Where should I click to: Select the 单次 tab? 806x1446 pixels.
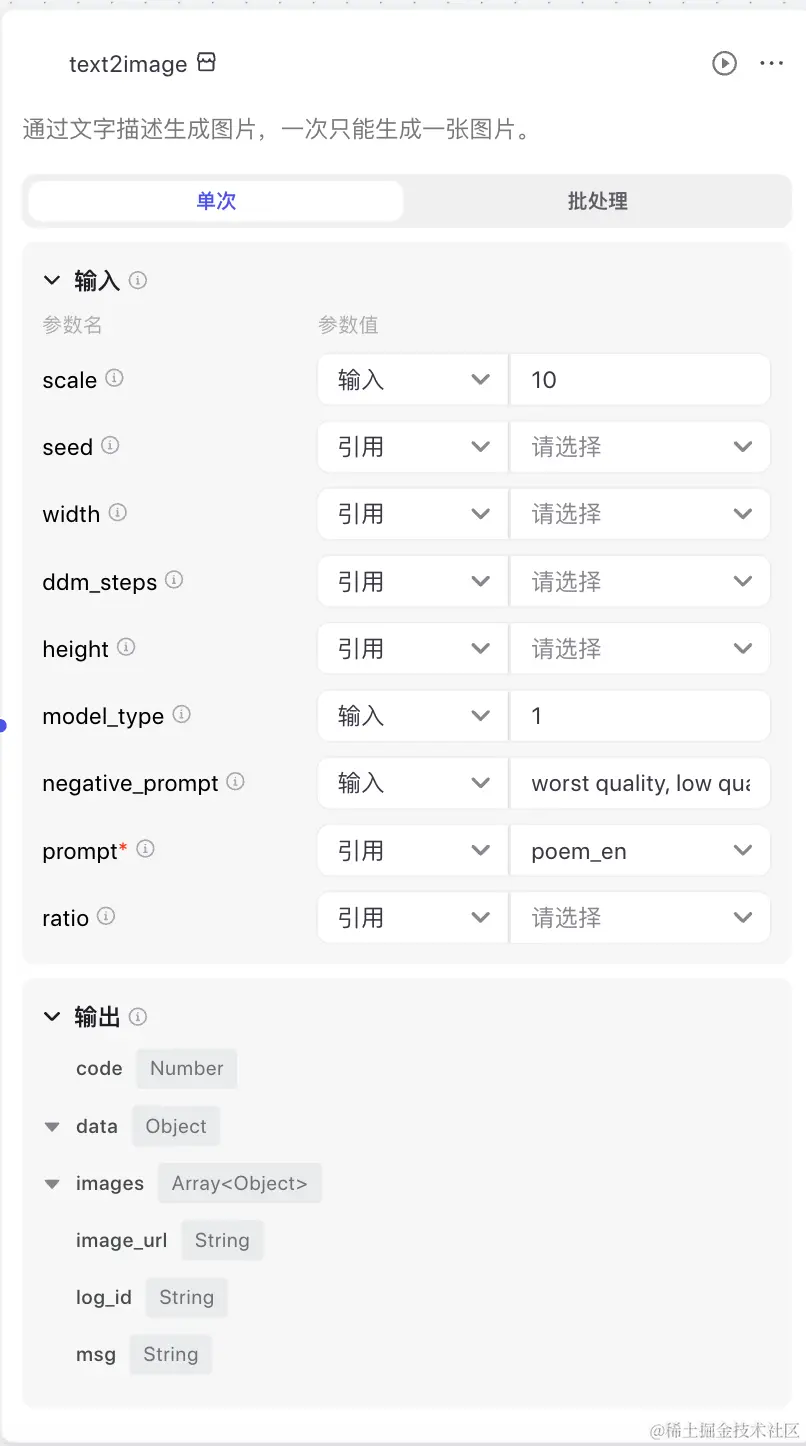click(216, 201)
